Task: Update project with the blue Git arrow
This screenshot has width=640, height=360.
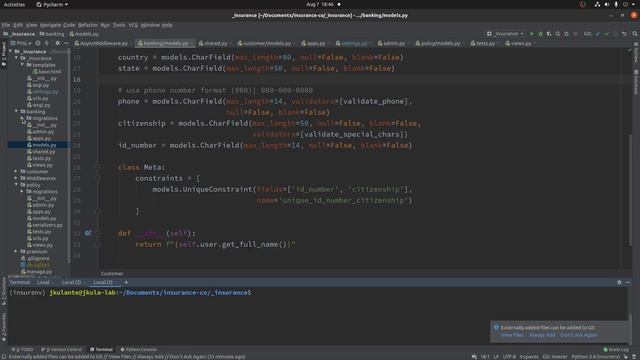Action: pos(598,34)
